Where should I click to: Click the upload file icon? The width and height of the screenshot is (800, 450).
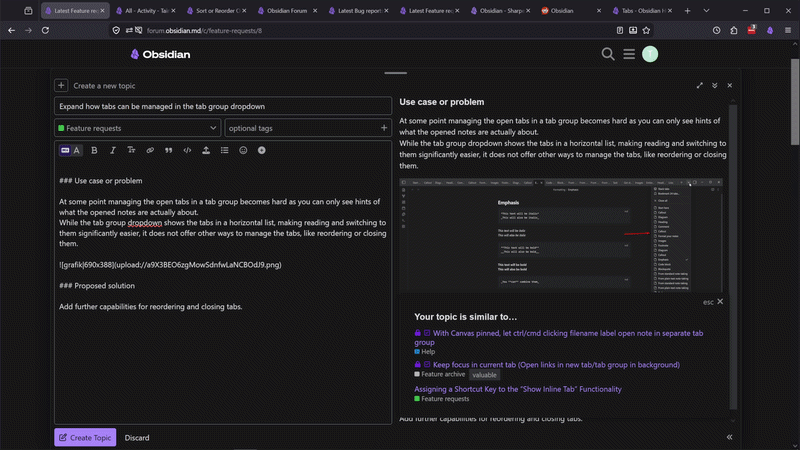pyautogui.click(x=206, y=151)
